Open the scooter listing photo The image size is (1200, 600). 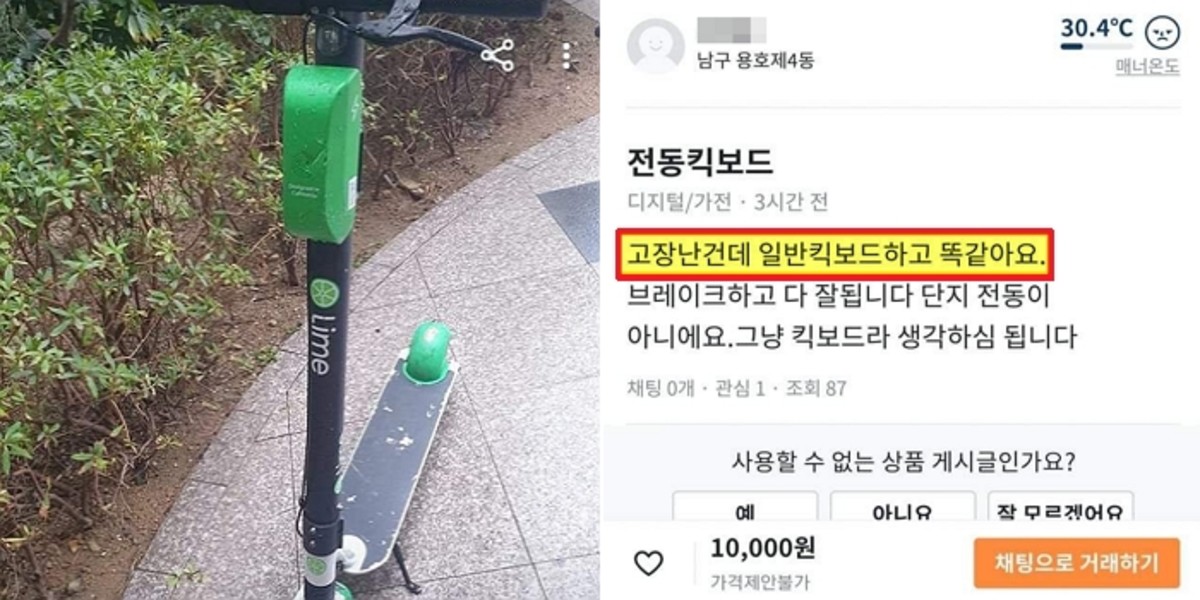click(x=300, y=300)
